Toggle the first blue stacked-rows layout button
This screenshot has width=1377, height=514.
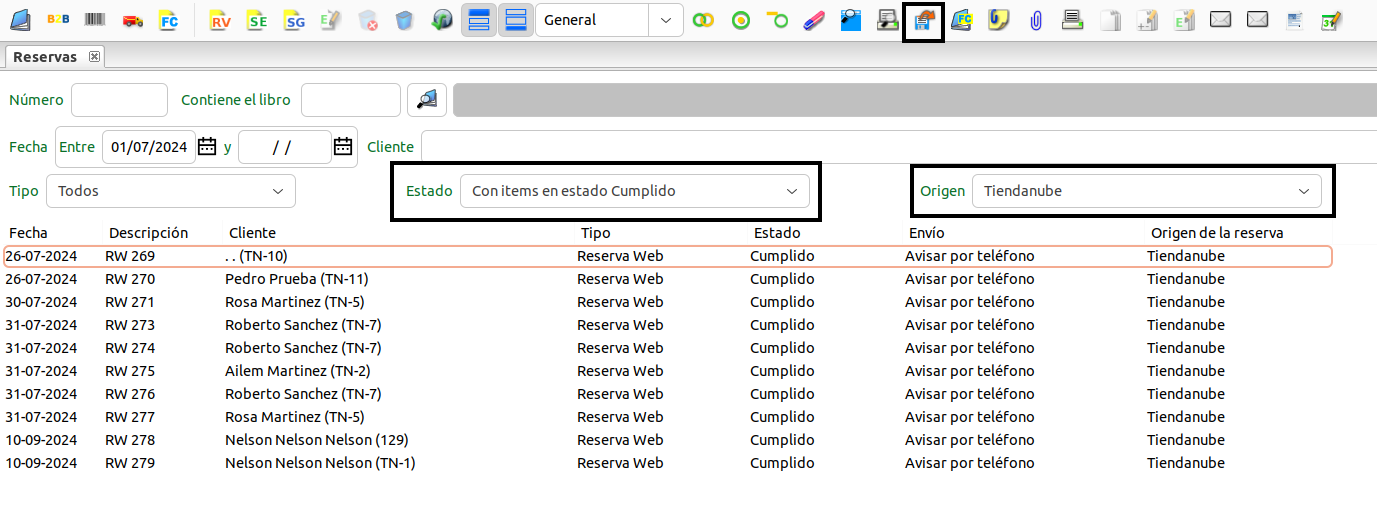[479, 20]
